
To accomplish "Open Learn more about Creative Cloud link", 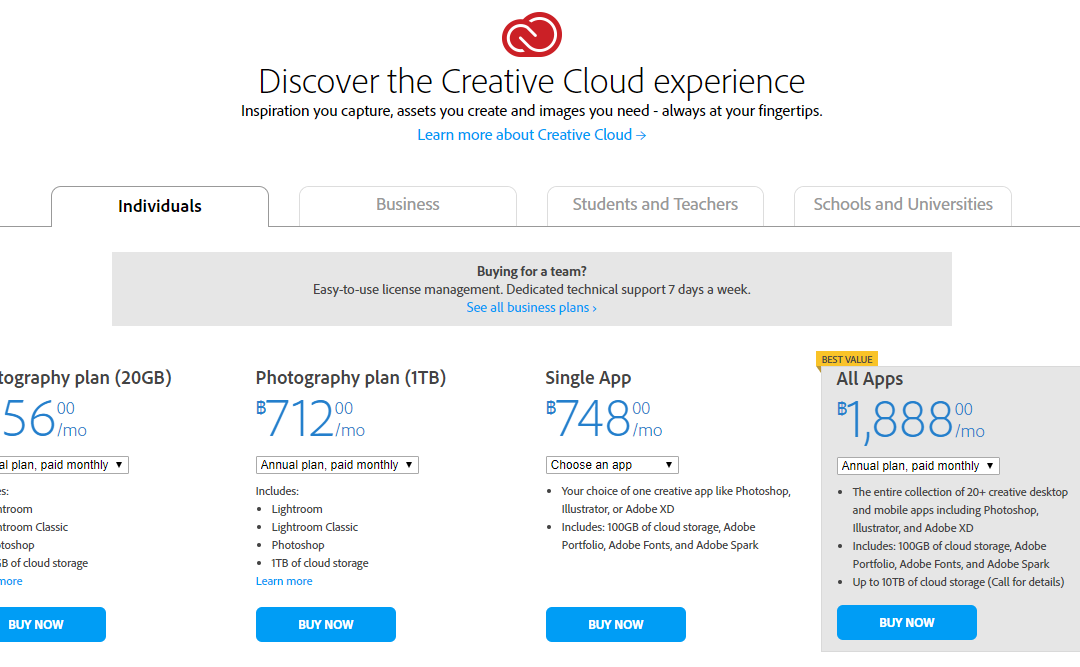I will 532,135.
